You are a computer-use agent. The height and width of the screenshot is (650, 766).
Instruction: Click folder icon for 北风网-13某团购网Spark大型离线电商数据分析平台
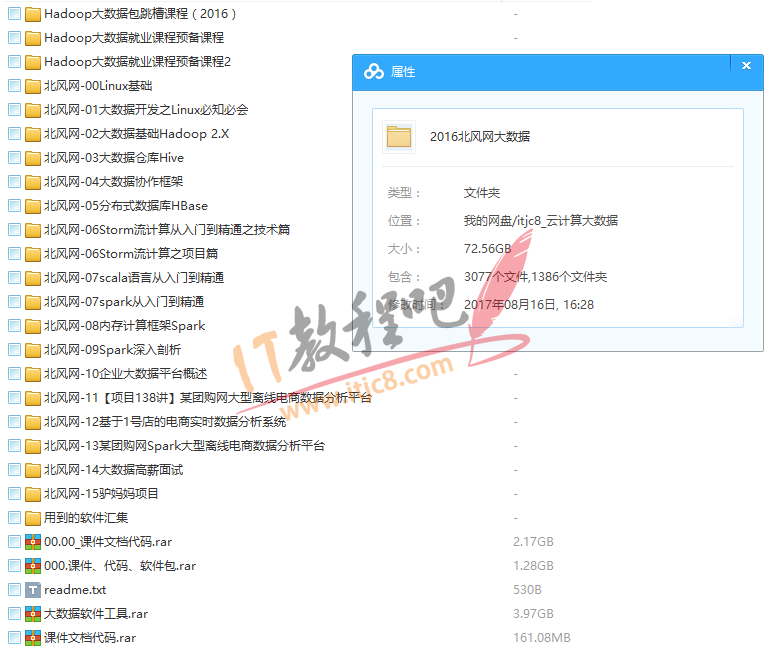coord(33,446)
